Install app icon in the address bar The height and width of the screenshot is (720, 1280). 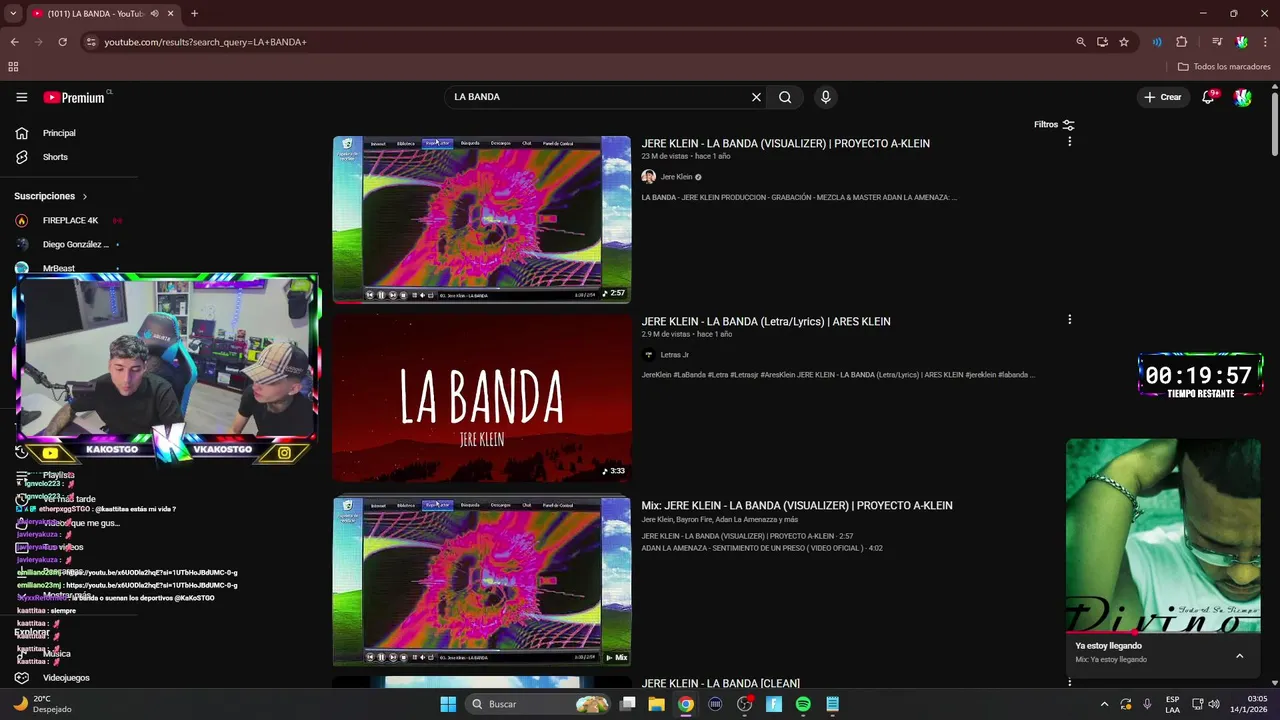1102,42
